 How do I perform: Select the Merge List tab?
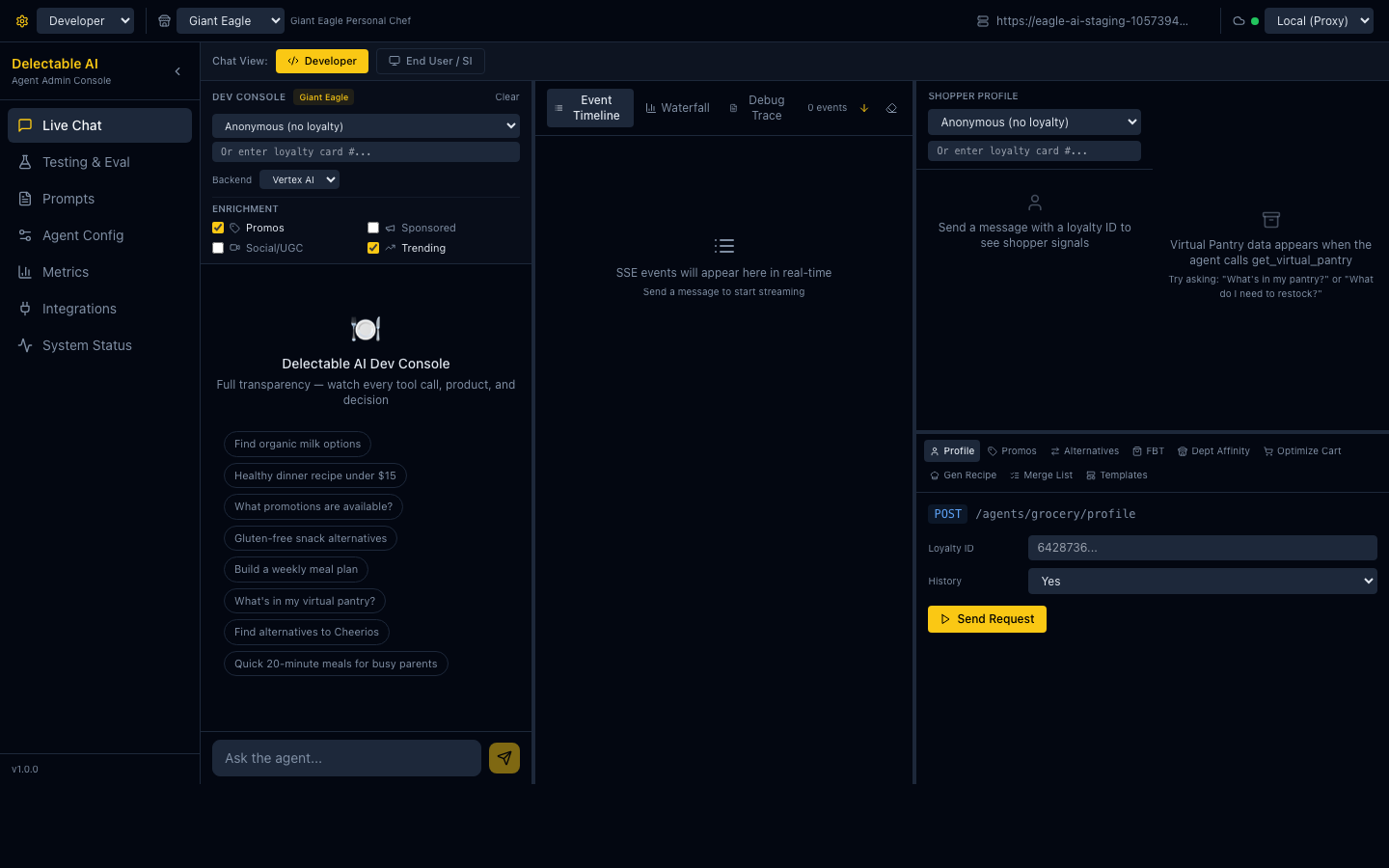coord(1041,475)
